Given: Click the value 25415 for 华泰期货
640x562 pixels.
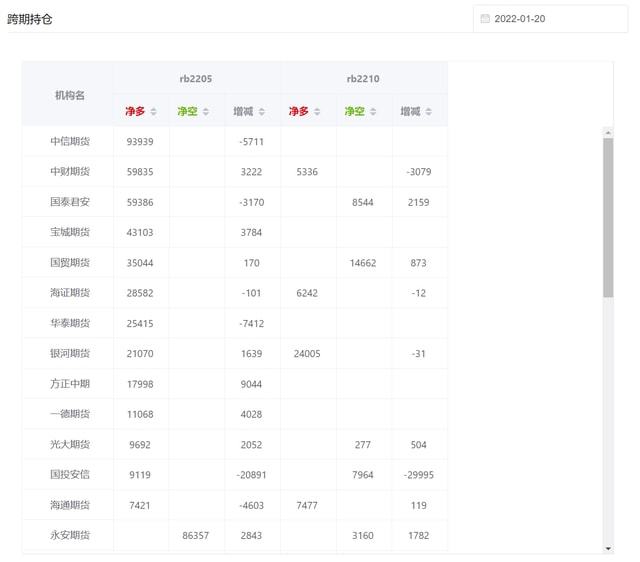Looking at the screenshot, I should 140,324.
